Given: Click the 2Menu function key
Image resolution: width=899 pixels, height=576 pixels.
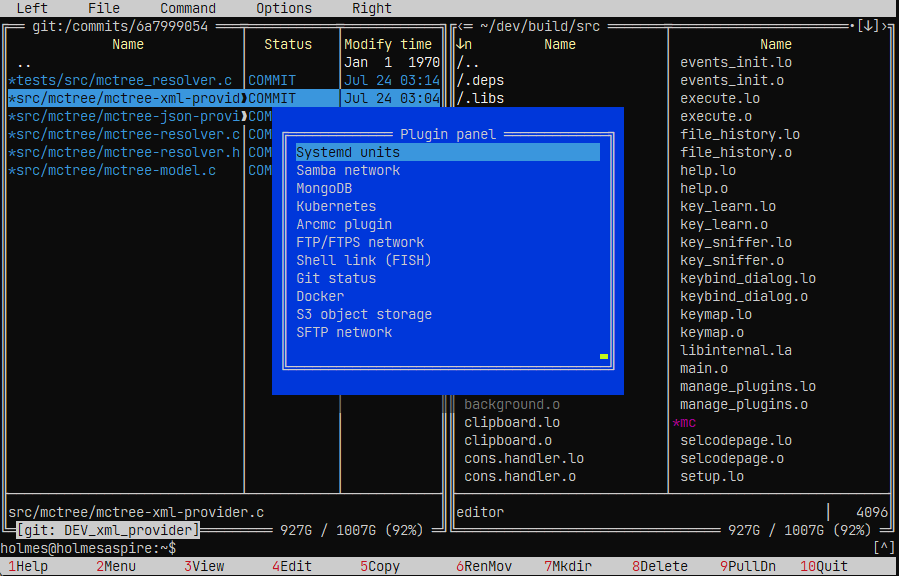Looking at the screenshot, I should tap(116, 567).
